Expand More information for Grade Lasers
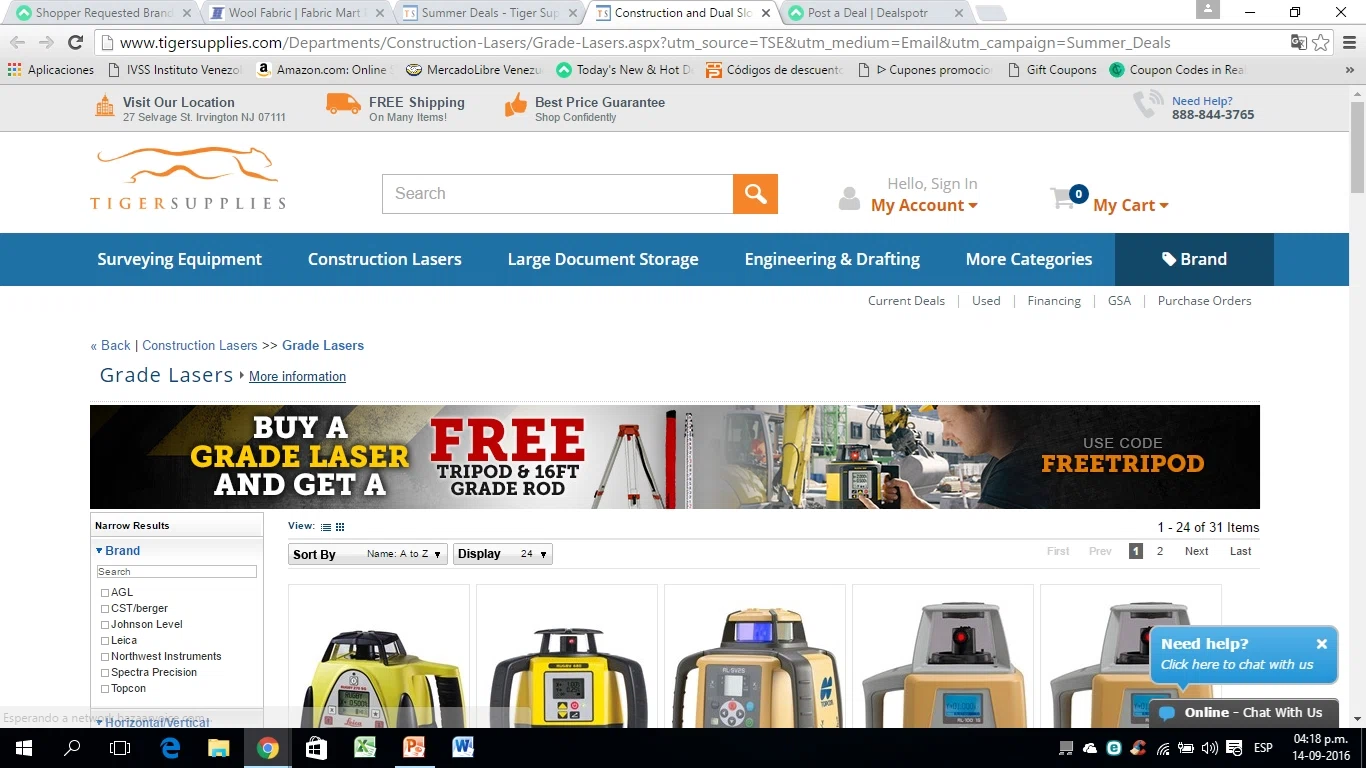The image size is (1366, 768). click(297, 376)
